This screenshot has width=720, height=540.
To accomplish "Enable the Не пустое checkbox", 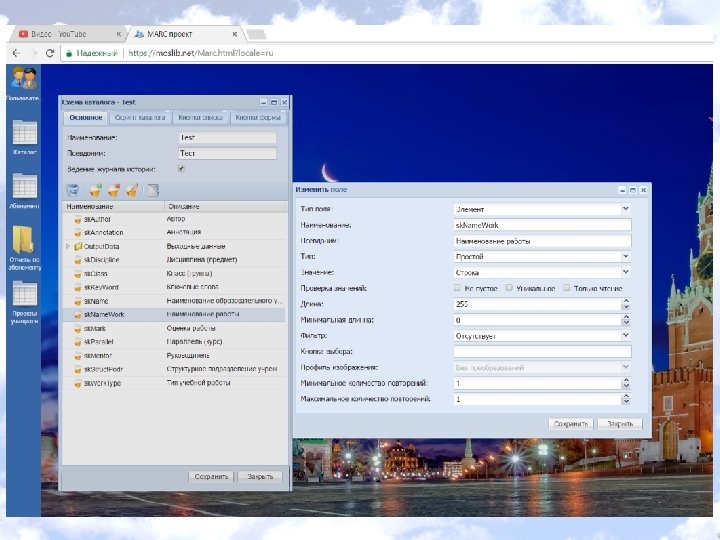I will click(x=457, y=288).
